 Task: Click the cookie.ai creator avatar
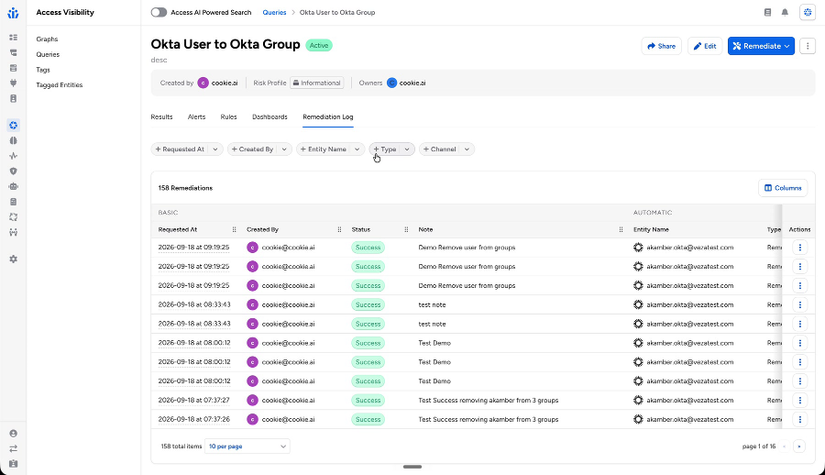click(203, 83)
